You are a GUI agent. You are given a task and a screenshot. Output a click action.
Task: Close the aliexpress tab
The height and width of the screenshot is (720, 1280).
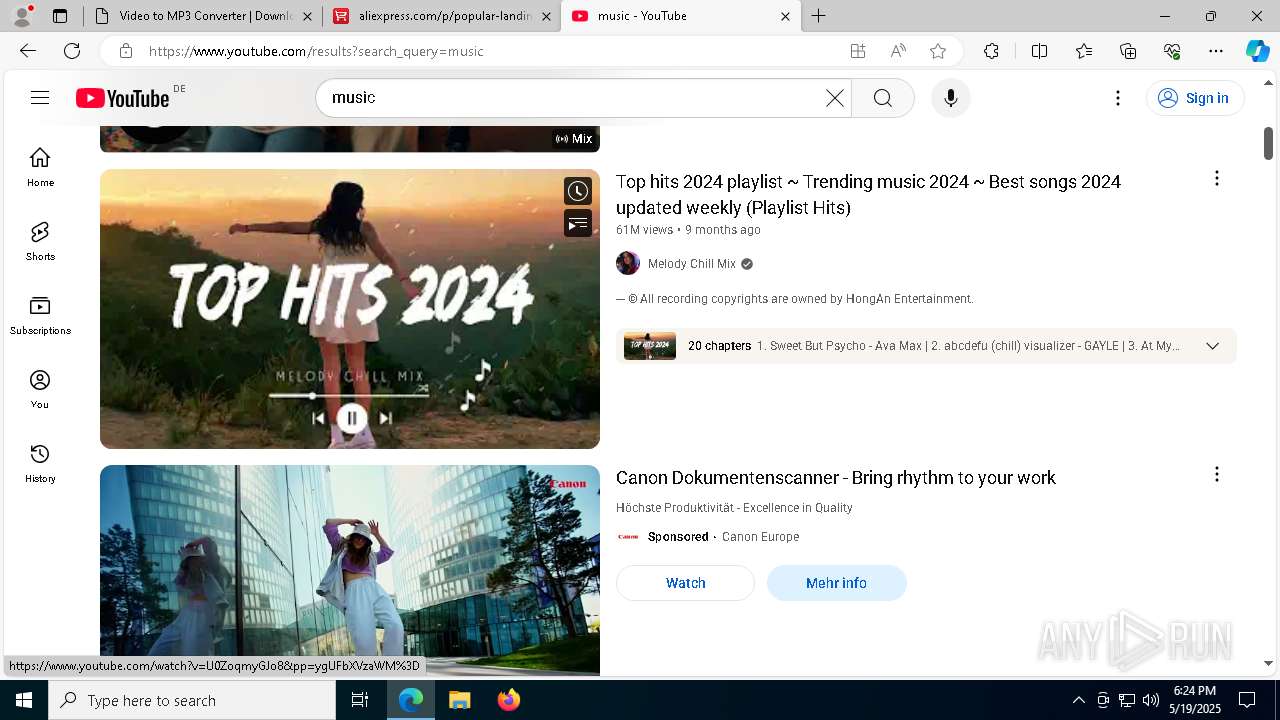[x=546, y=16]
